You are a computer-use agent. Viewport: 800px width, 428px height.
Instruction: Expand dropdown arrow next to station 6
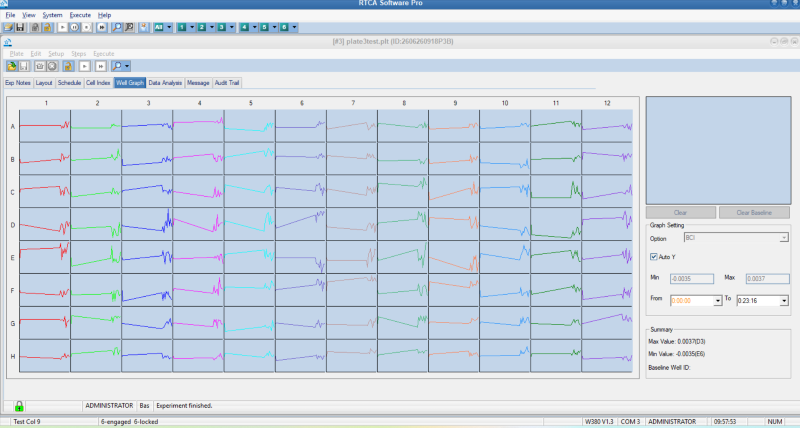[x=294, y=28]
